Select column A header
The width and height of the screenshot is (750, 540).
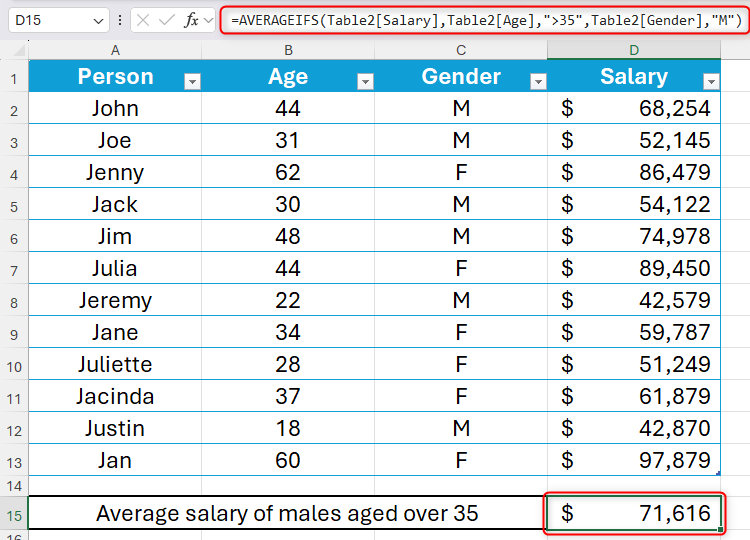point(115,50)
